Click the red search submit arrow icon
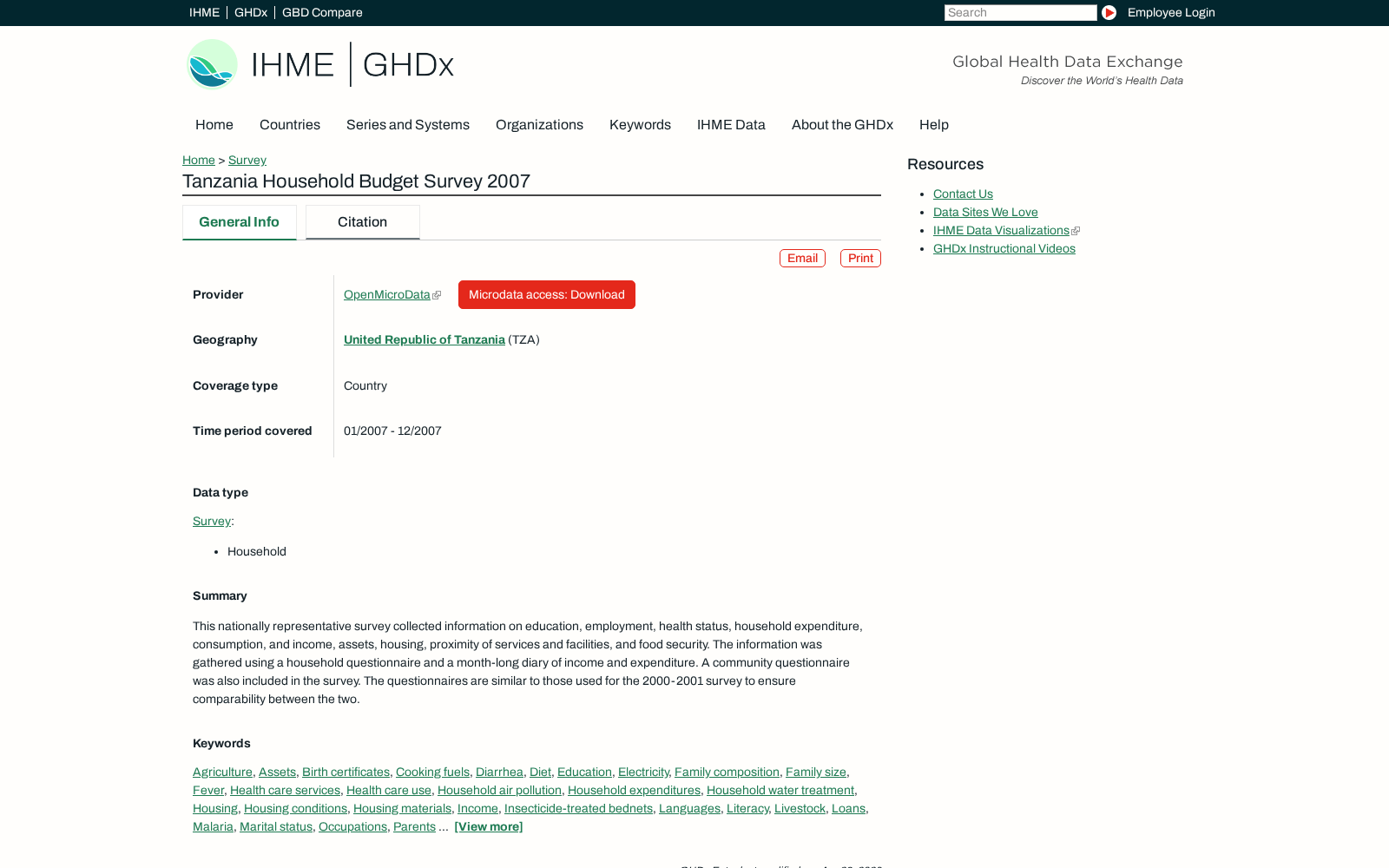 pos(1109,12)
